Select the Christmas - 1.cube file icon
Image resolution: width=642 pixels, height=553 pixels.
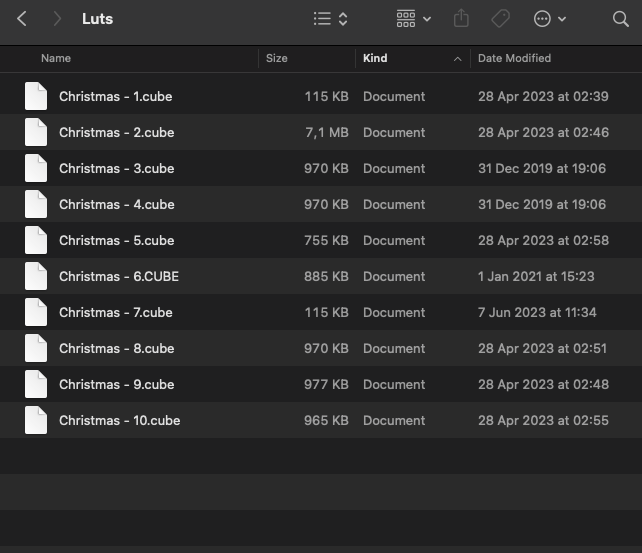point(36,97)
